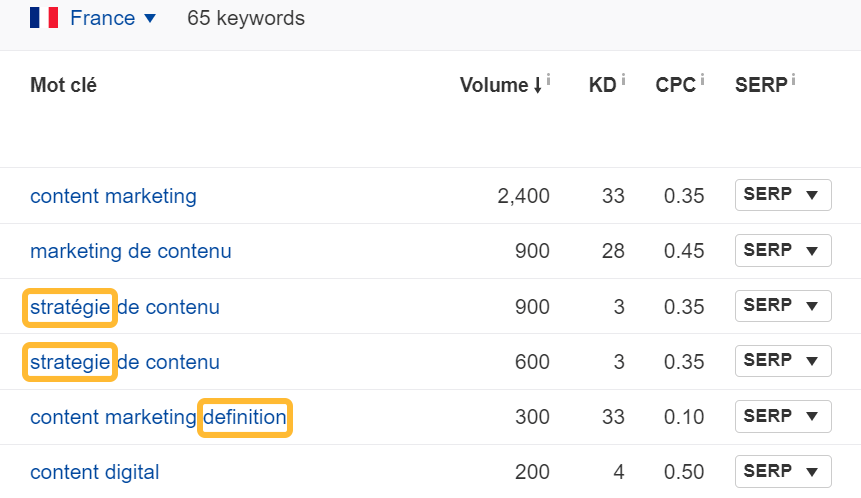861x498 pixels.
Task: Expand SERP dropdown for 'content marketing definition'
Action: pyautogui.click(x=783, y=416)
